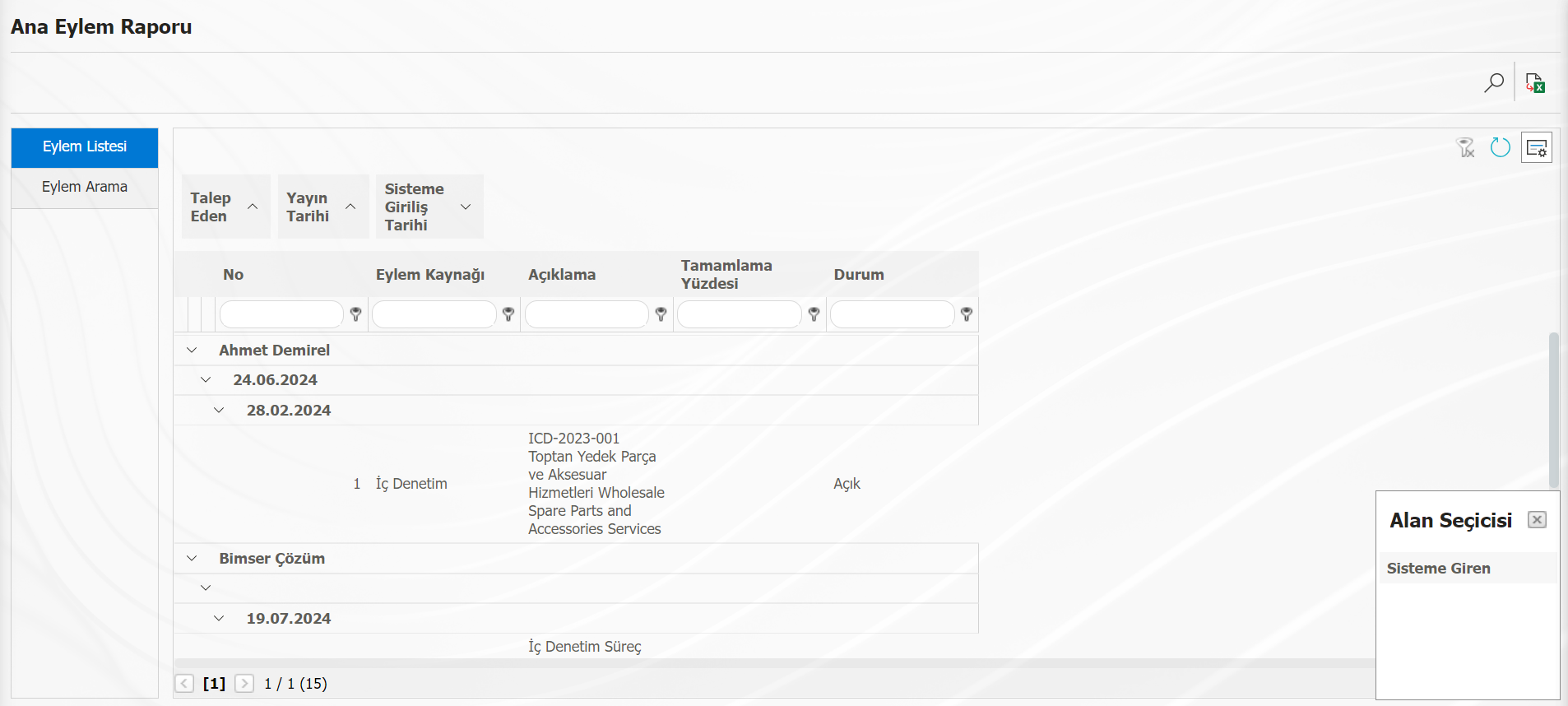The height and width of the screenshot is (706, 1568).
Task: Click the Açık status cell
Action: (847, 484)
